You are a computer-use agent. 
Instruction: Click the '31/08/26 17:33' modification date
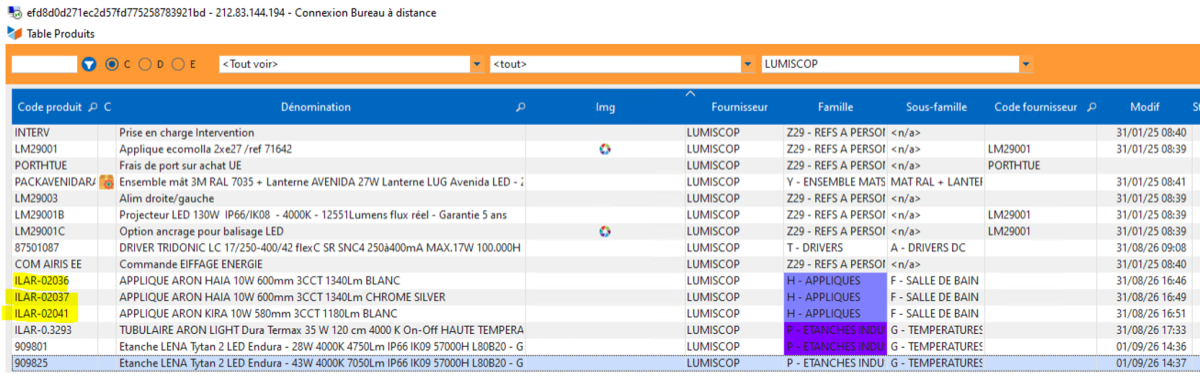pyautogui.click(x=1158, y=330)
